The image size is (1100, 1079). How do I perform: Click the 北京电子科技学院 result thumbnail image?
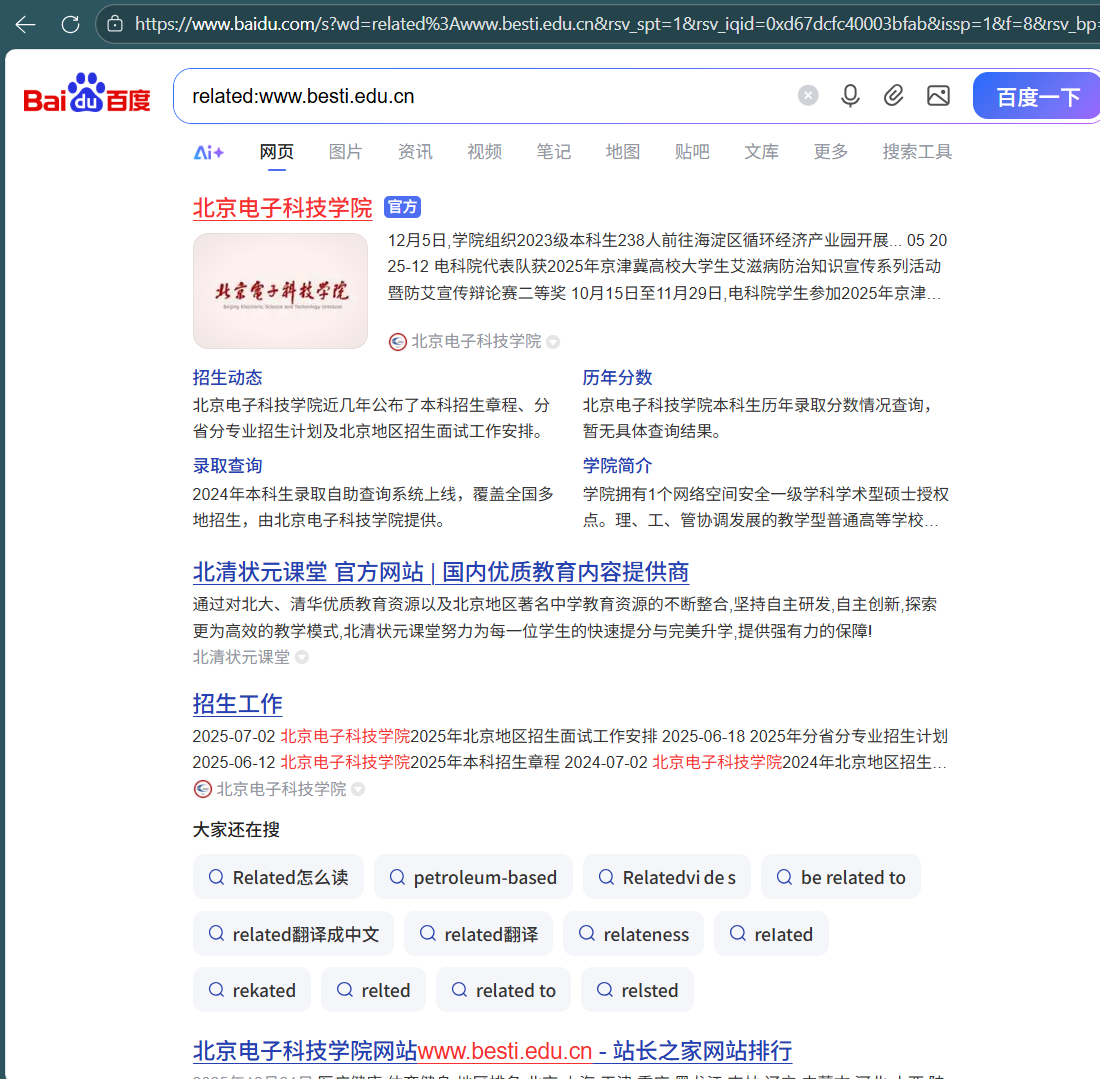[x=280, y=291]
